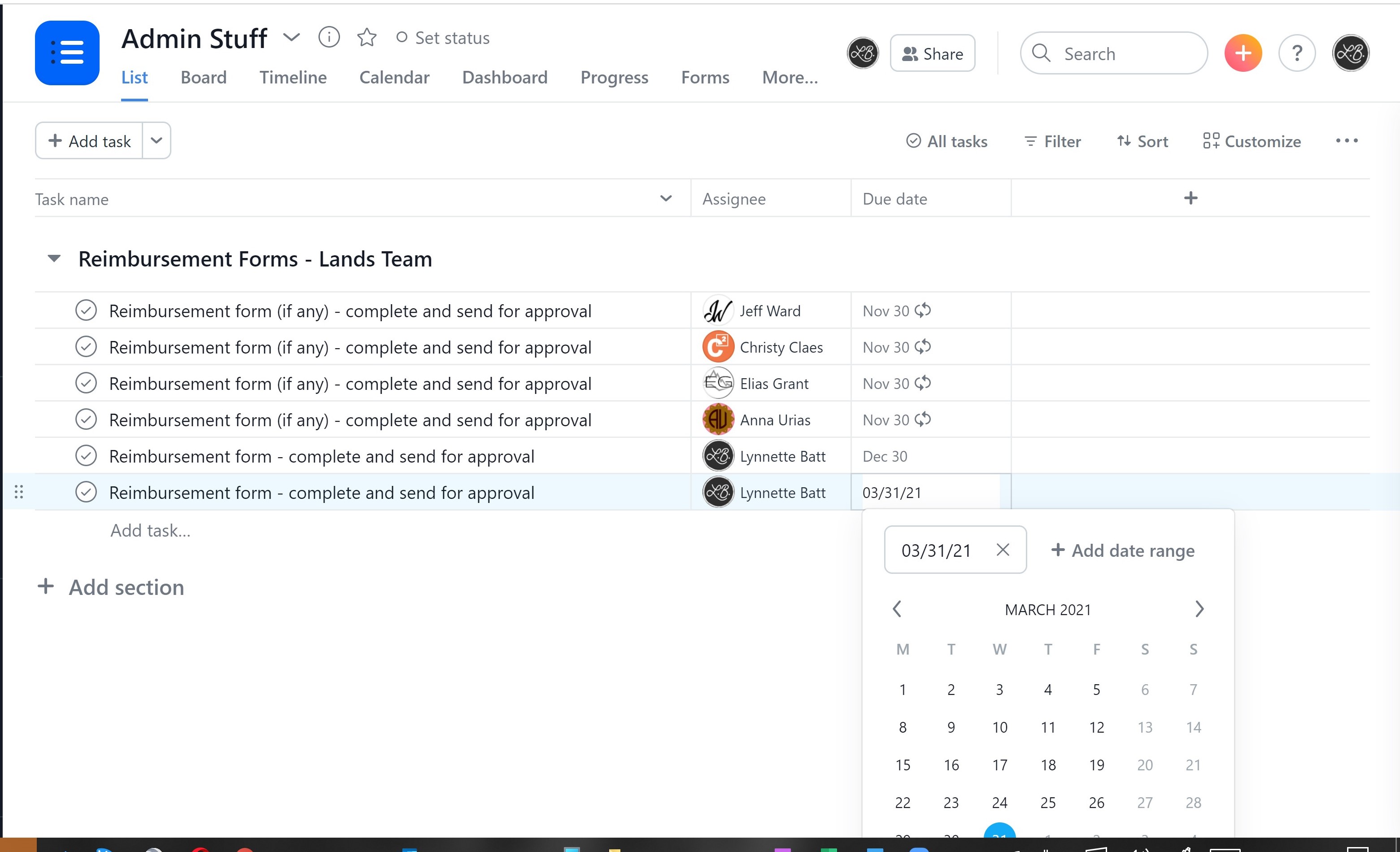This screenshot has height=852, width=1400.
Task: Click the member avatar beside Share
Action: (x=863, y=53)
